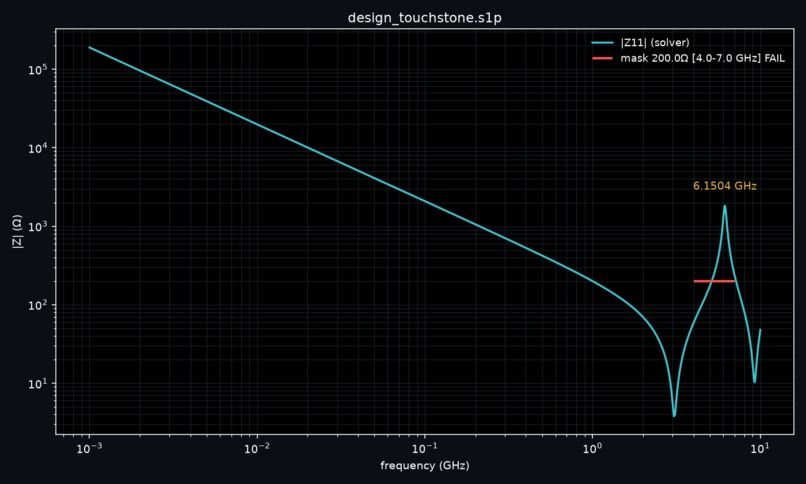
Task: Click the 10^-3 x-axis tick label
Action: [89, 448]
